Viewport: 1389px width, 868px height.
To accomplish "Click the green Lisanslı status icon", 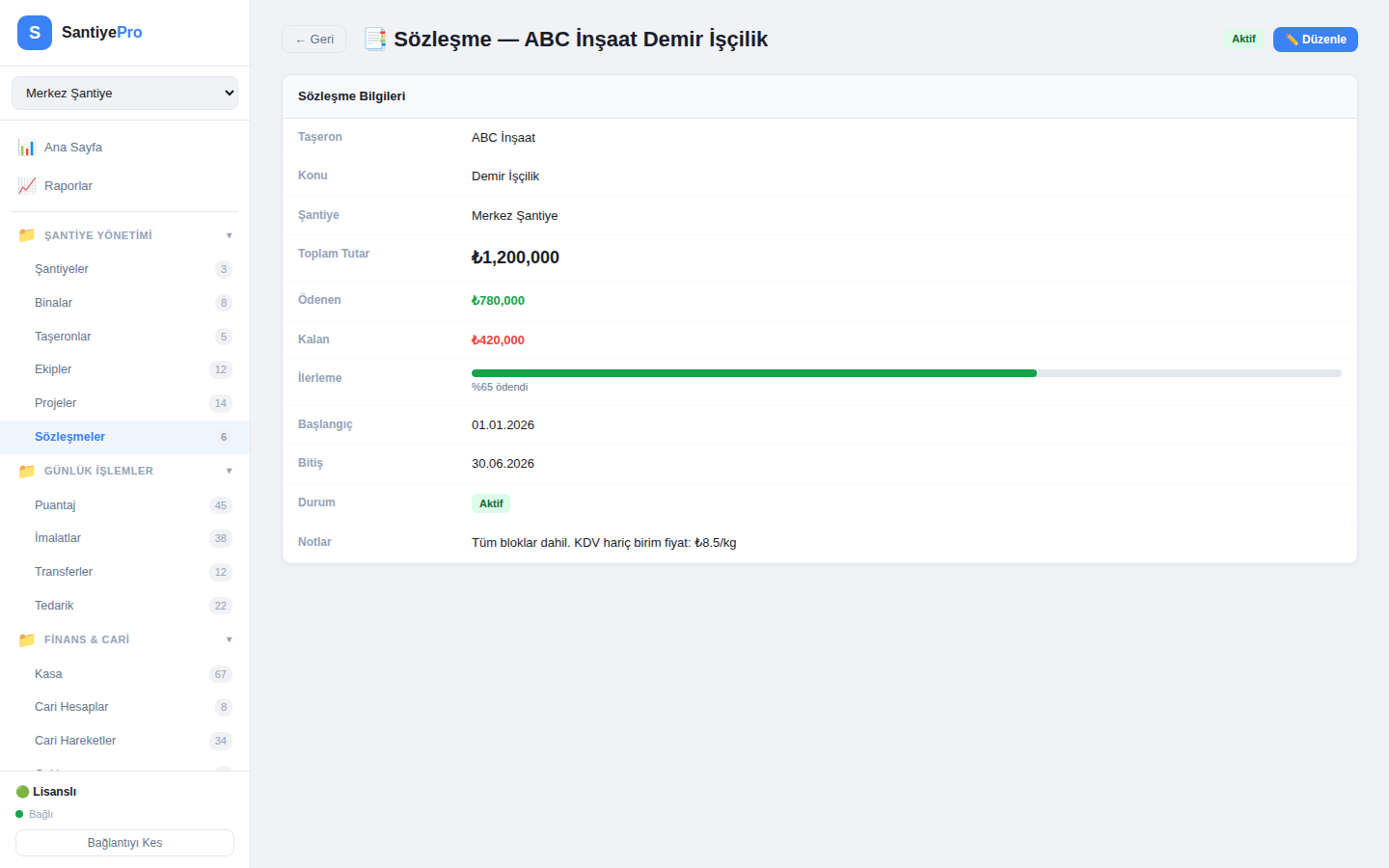I will click(x=22, y=792).
